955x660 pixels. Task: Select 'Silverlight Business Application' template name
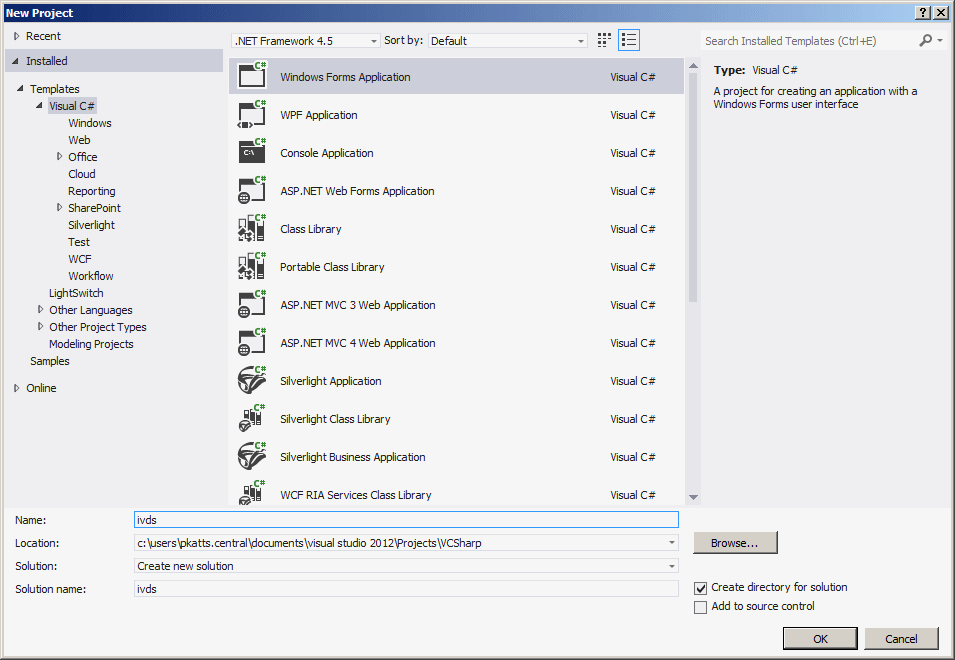[x=353, y=457]
